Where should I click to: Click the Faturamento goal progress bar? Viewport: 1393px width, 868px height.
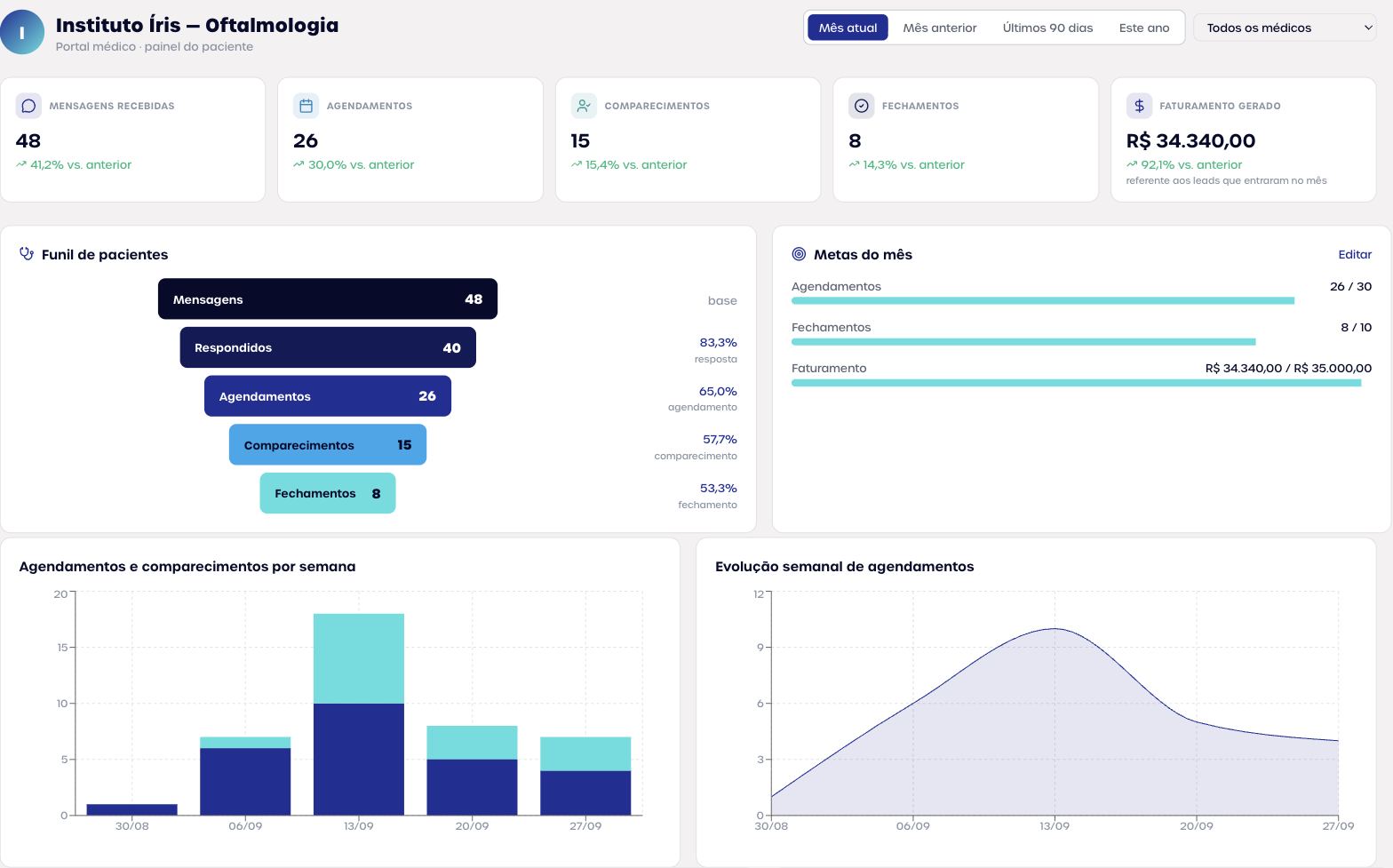pyautogui.click(x=1081, y=383)
